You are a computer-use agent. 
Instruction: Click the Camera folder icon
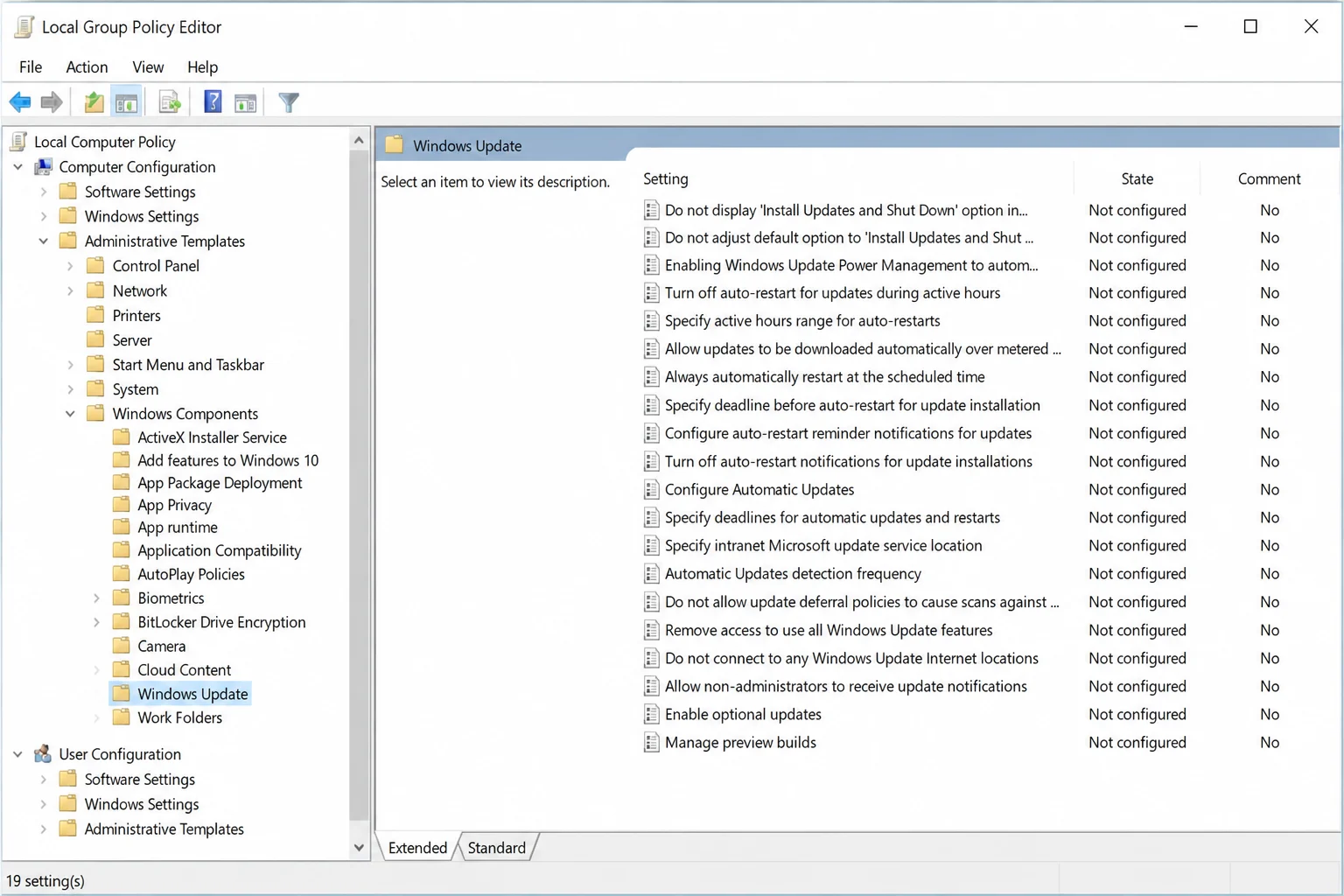click(122, 646)
